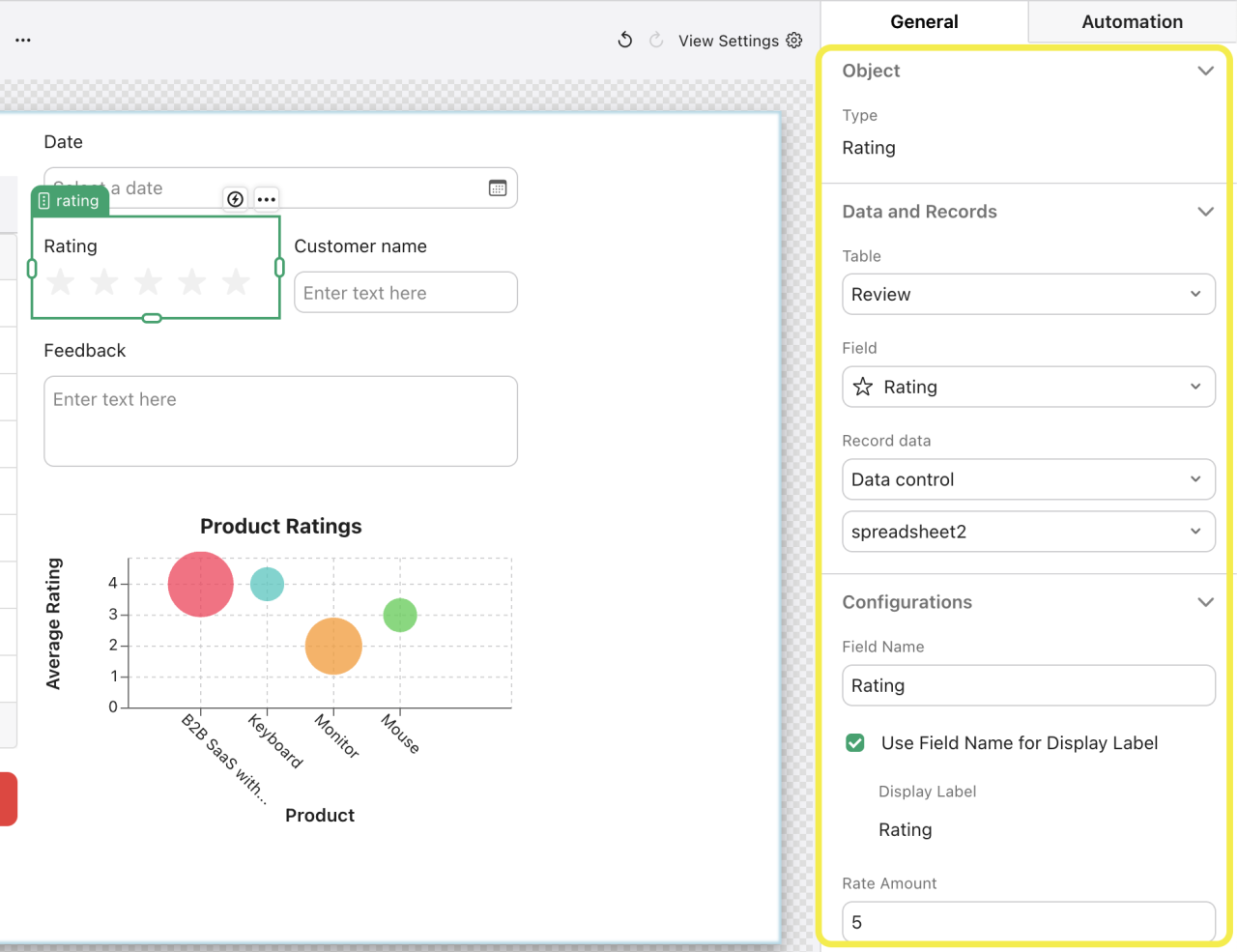This screenshot has height=952, width=1237.
Task: Open the rating widget's more options icon
Action: tap(267, 199)
